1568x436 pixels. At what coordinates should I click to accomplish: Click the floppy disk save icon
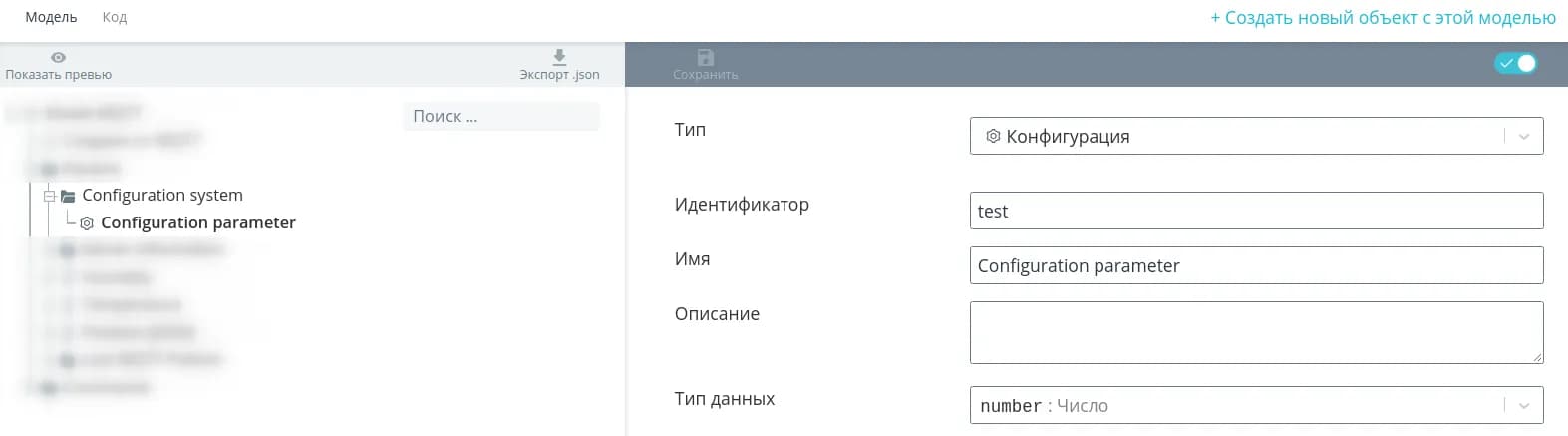tap(706, 57)
